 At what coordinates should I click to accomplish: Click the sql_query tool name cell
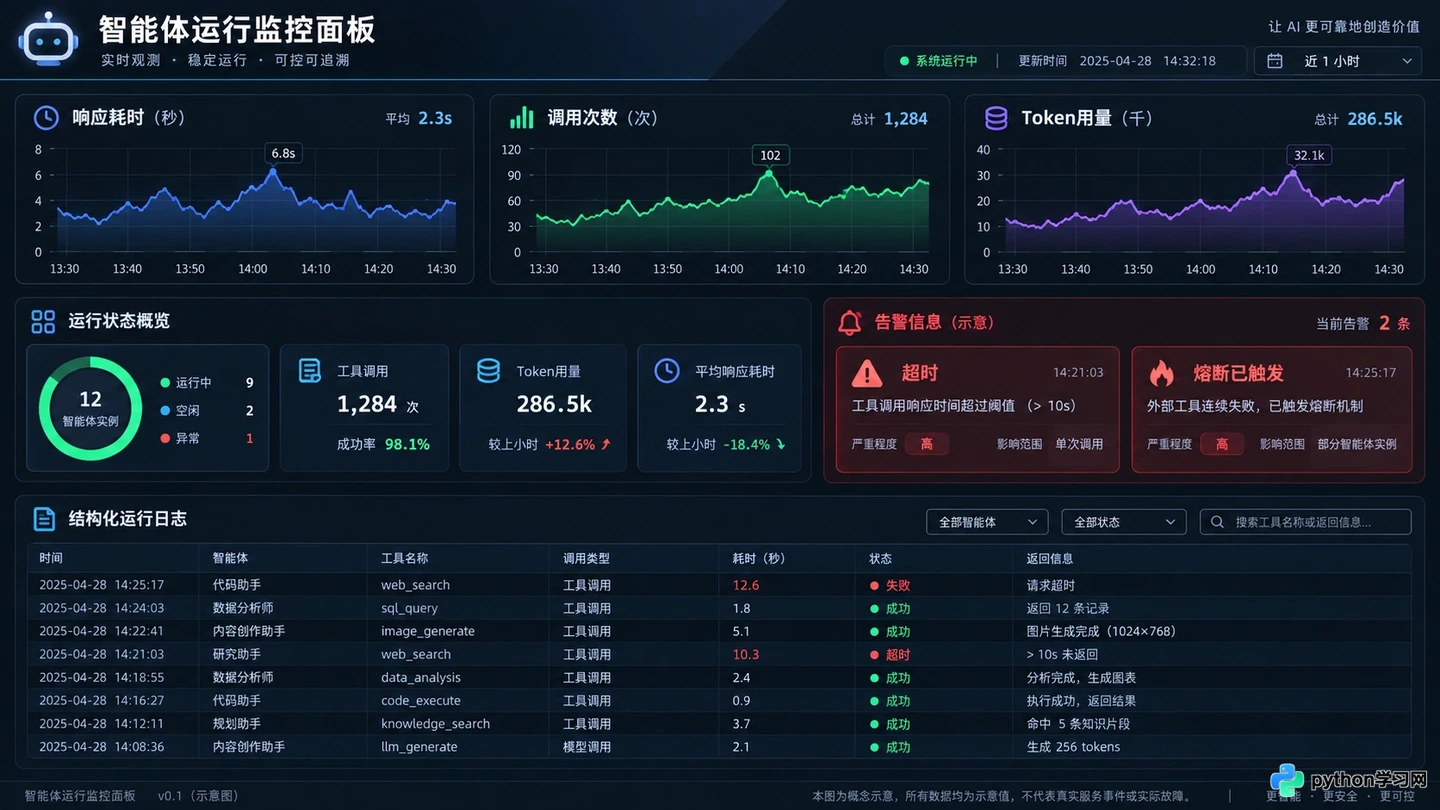410,608
